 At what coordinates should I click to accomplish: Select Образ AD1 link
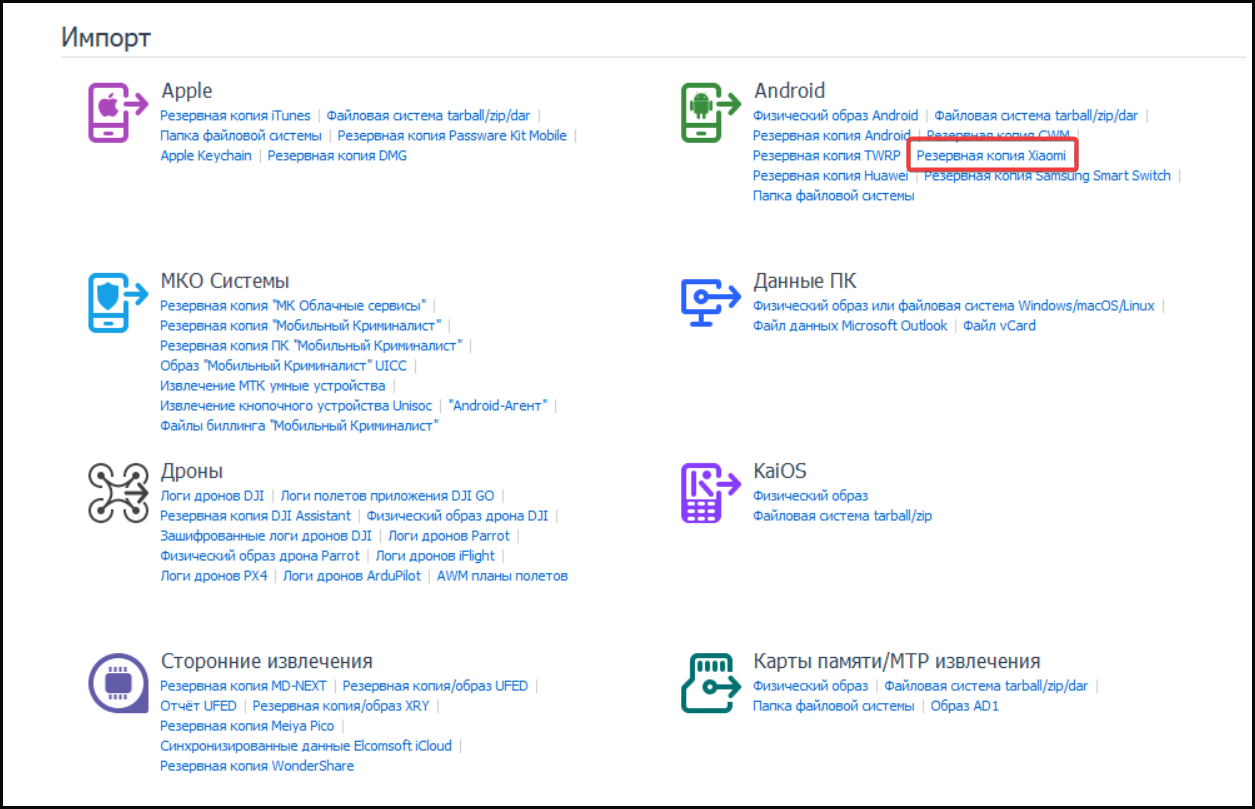[964, 706]
